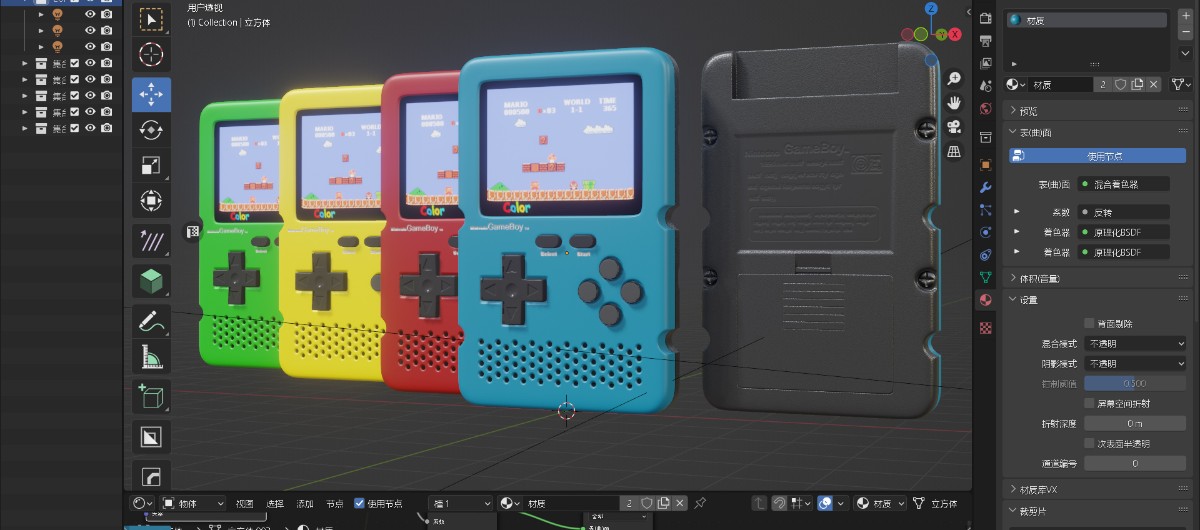
Task: Open the 视图 menu in node editor
Action: pos(245,503)
